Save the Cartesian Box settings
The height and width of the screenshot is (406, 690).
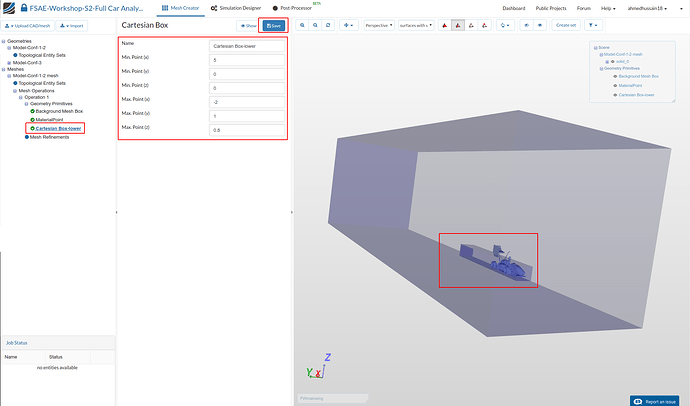[x=272, y=25]
